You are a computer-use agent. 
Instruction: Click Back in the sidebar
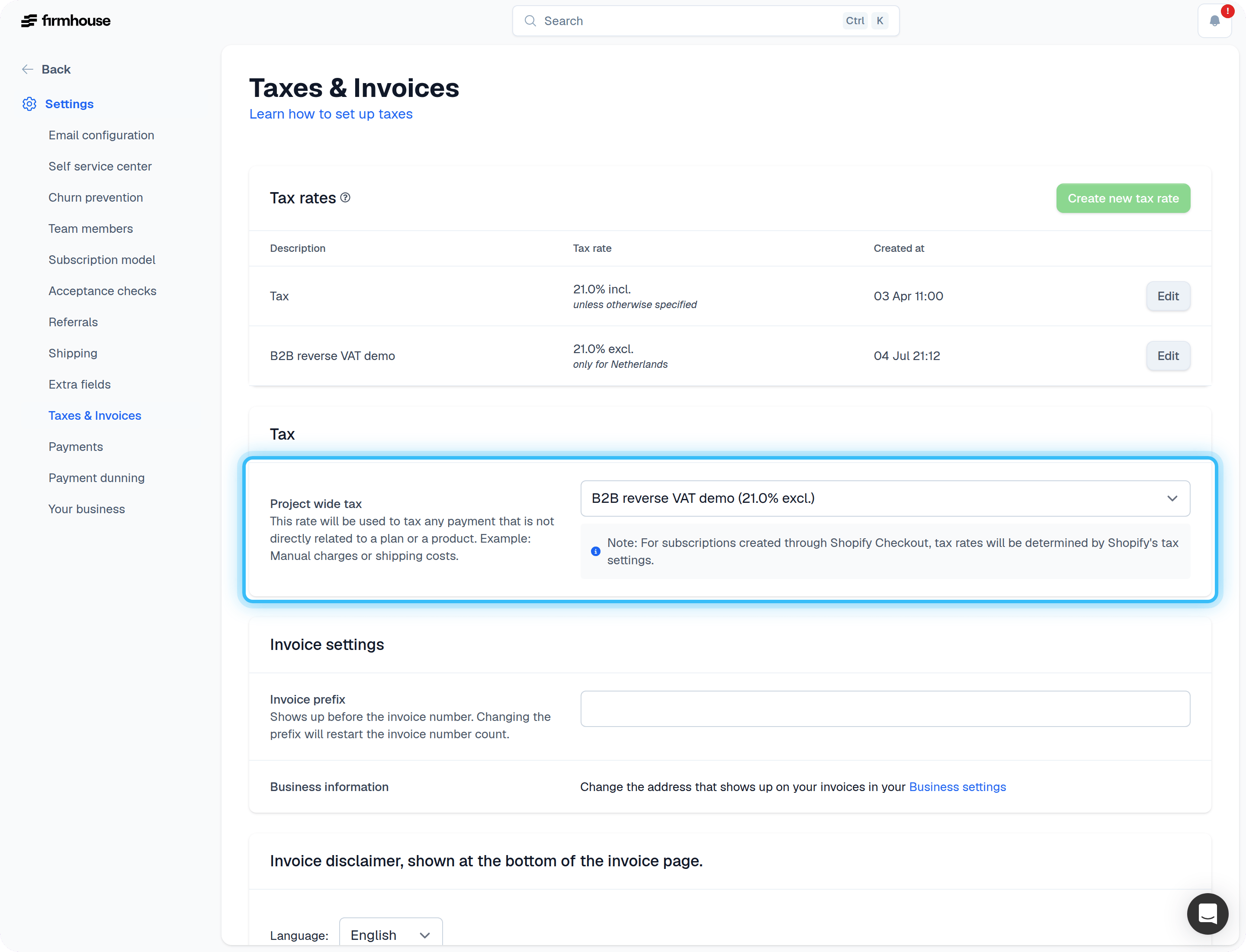[x=56, y=69]
